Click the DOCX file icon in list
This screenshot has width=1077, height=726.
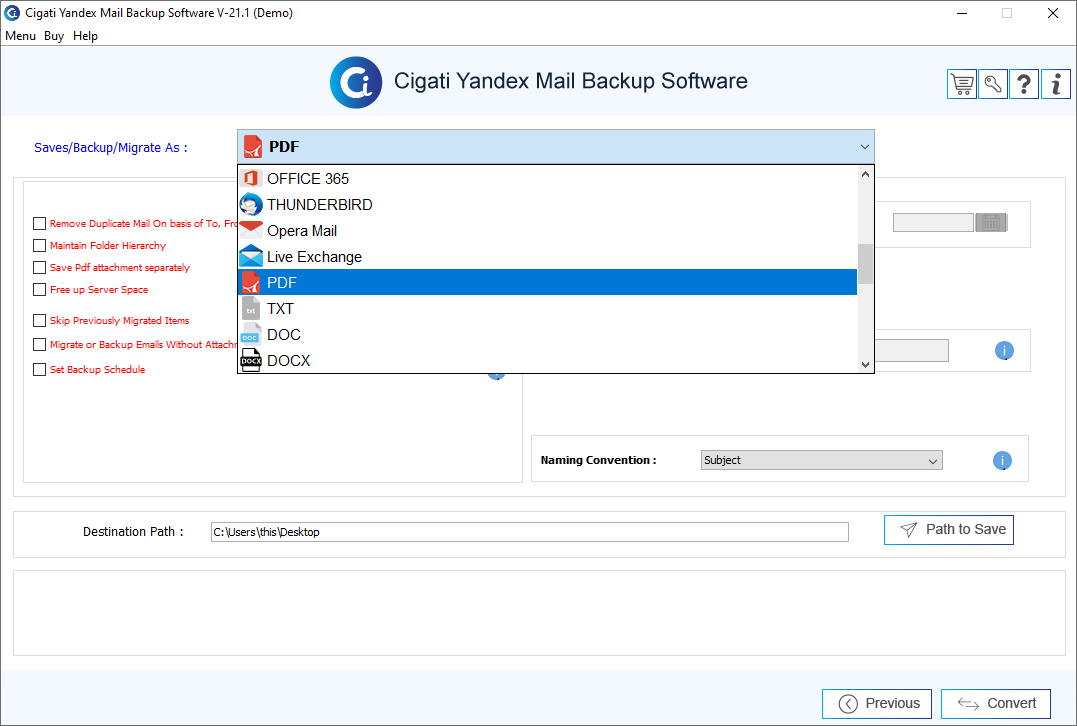[x=251, y=361]
